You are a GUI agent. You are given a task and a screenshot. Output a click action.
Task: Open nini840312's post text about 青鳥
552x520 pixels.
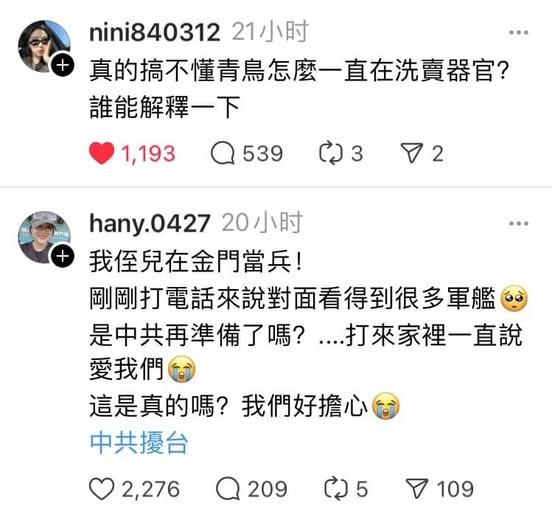tap(299, 89)
